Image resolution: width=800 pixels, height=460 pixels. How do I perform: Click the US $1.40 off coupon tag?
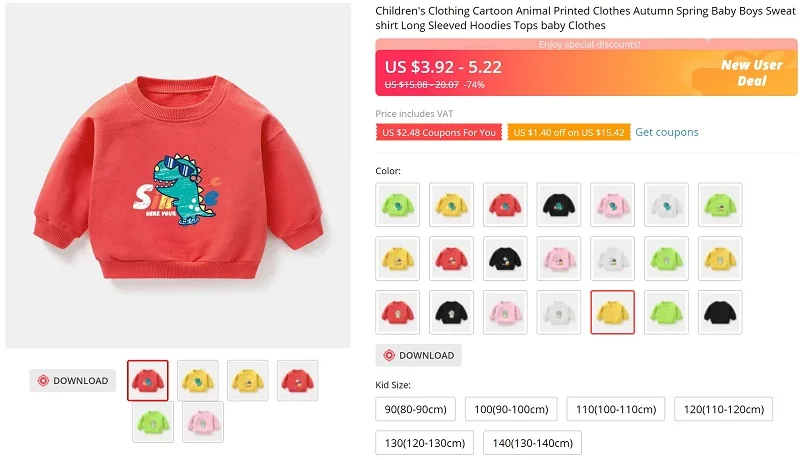(569, 132)
